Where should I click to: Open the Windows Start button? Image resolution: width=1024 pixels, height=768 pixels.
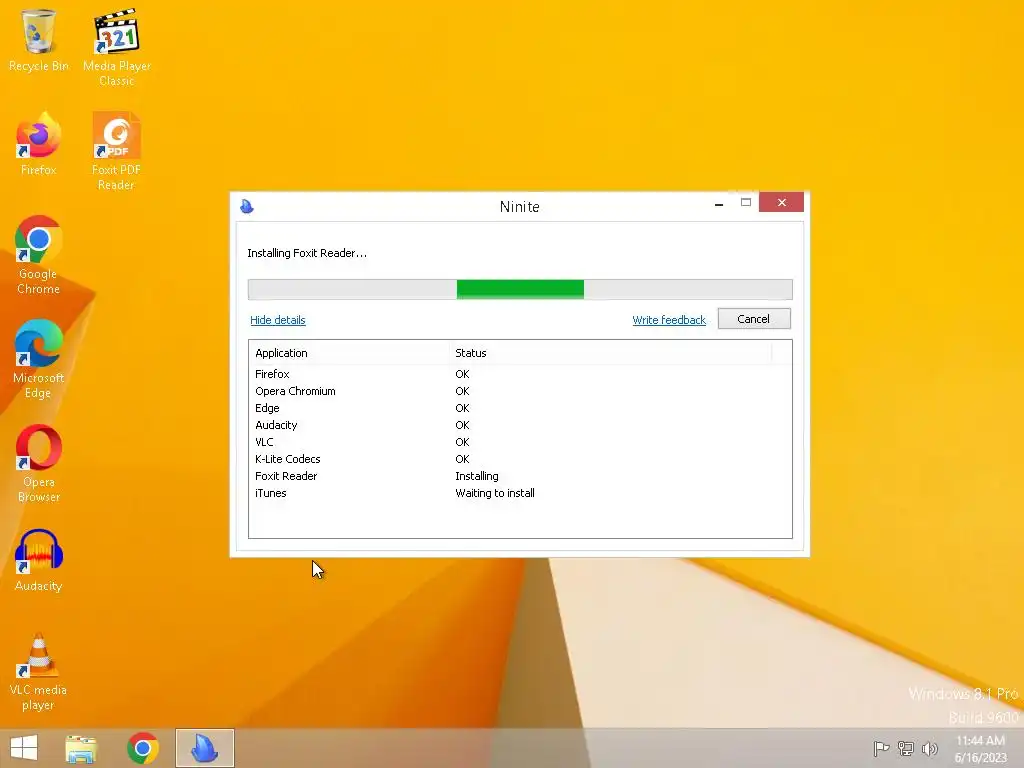tap(24, 748)
